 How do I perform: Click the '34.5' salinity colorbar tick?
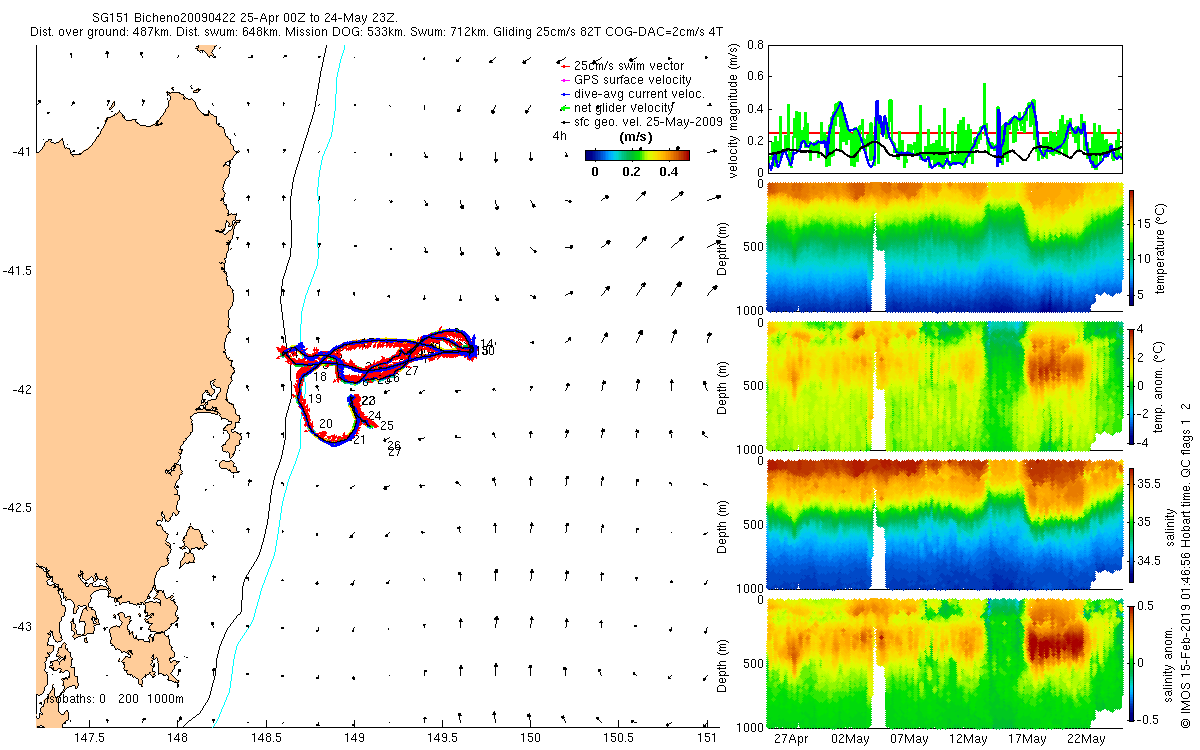point(1149,562)
